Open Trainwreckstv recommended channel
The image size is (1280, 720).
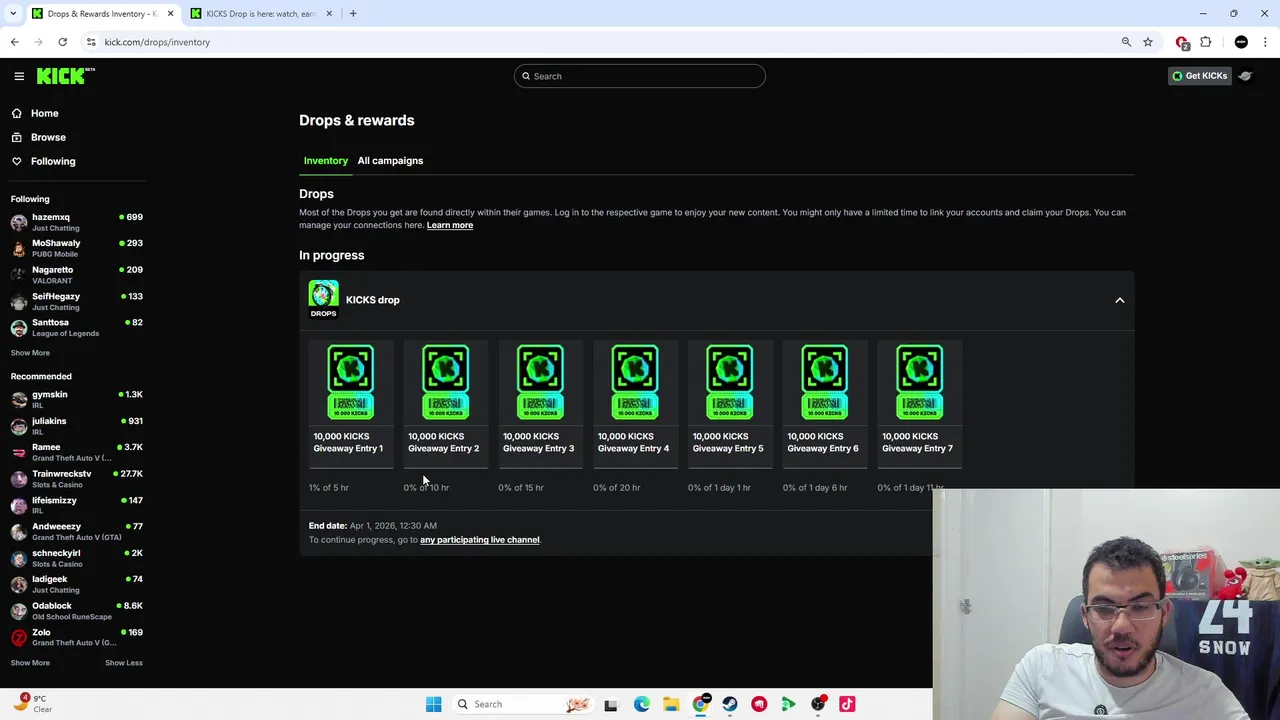pos(77,479)
